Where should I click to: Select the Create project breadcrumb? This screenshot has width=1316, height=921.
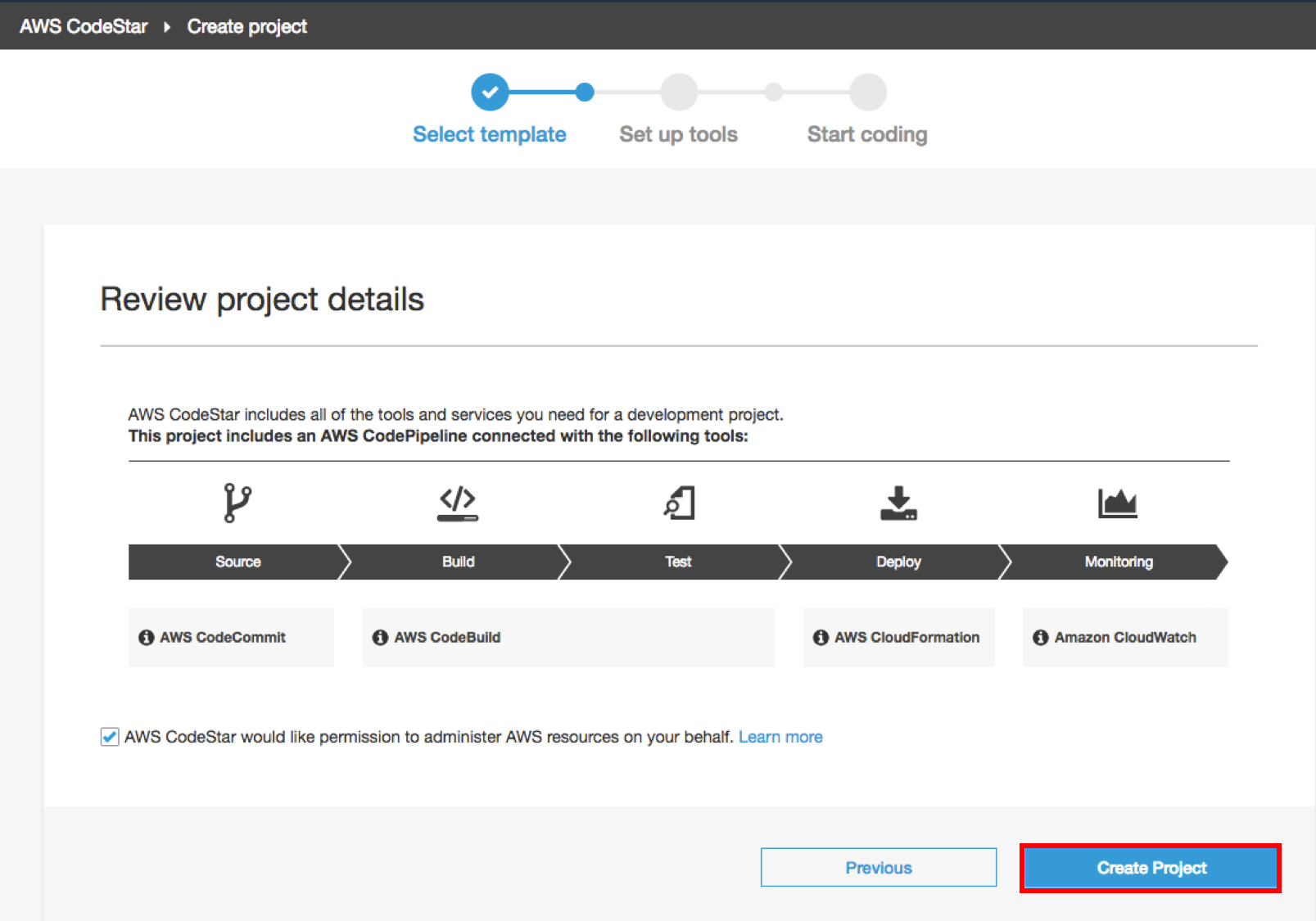[246, 27]
